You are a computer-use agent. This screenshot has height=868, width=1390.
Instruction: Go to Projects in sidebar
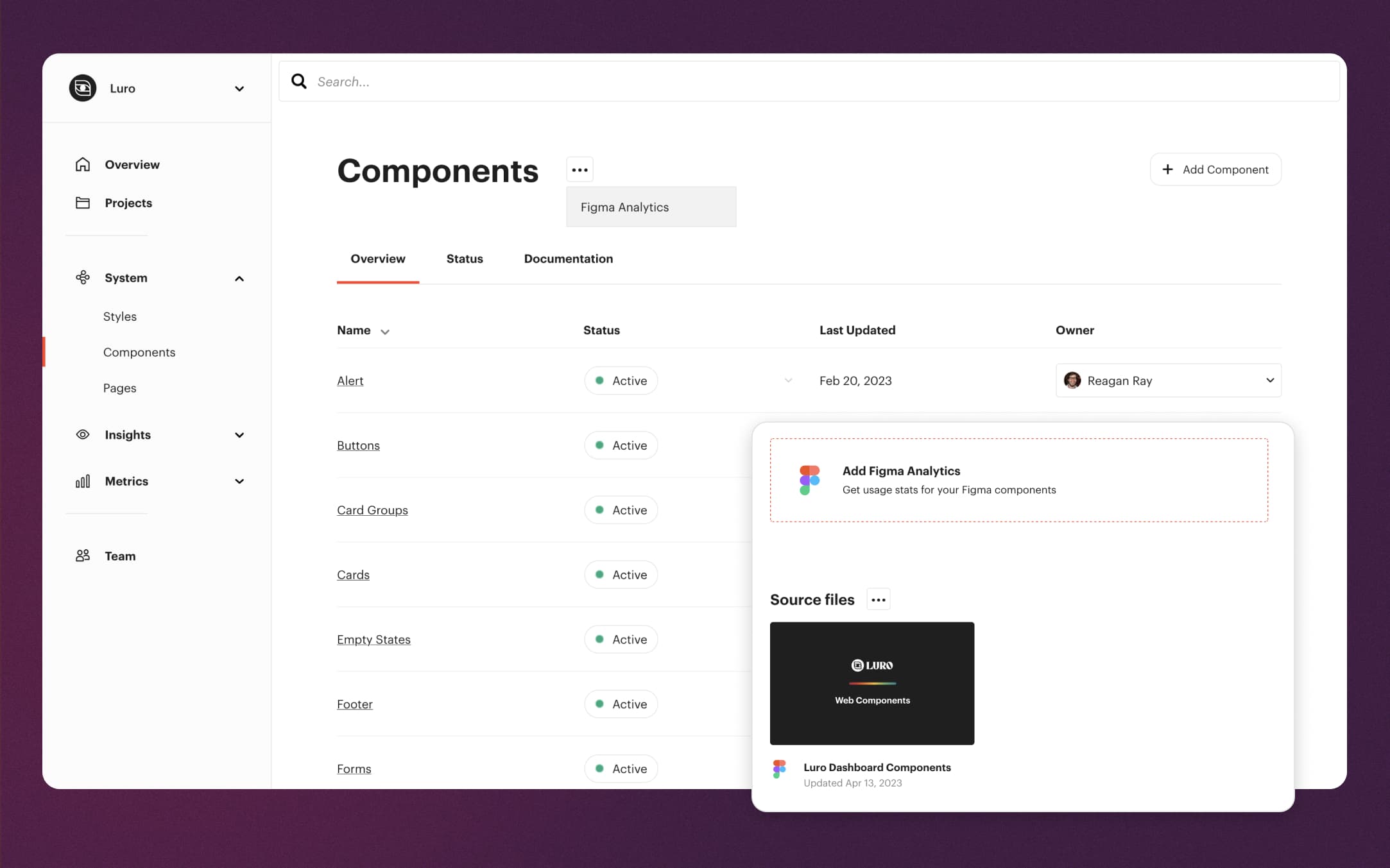[x=128, y=203]
